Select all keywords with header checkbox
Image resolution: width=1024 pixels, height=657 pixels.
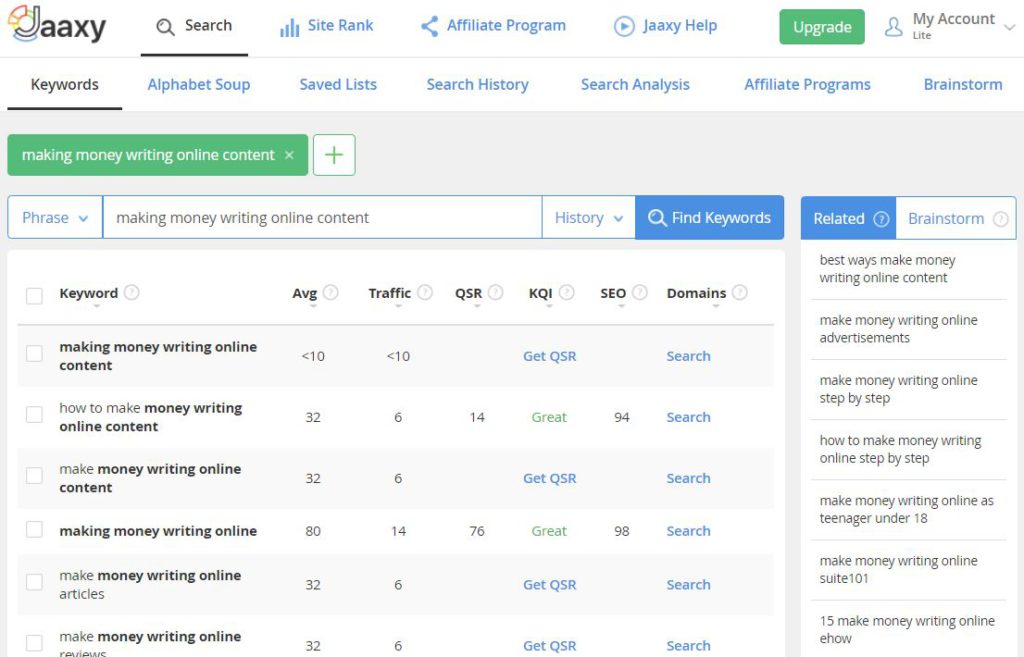(34, 296)
